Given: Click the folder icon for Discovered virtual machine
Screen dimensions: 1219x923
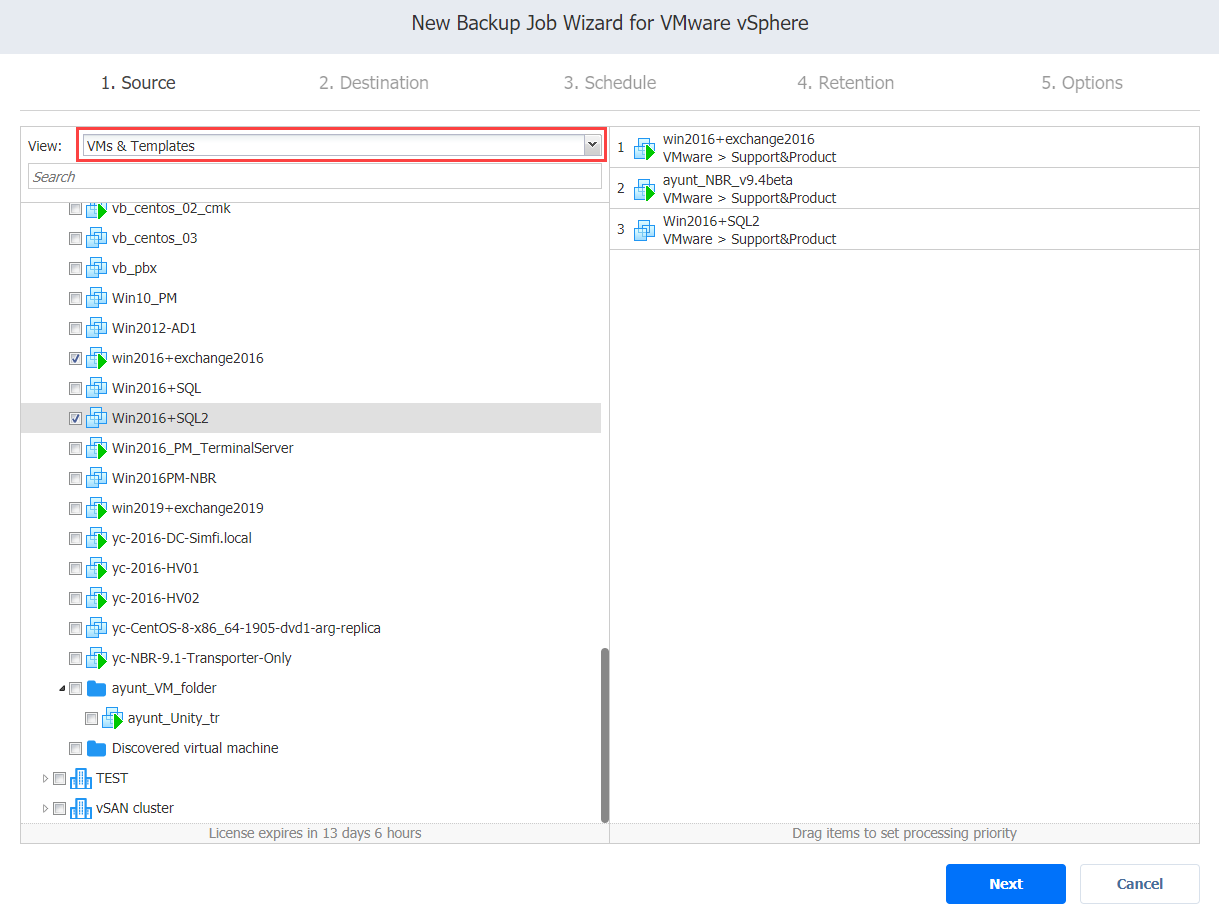Looking at the screenshot, I should [x=97, y=748].
